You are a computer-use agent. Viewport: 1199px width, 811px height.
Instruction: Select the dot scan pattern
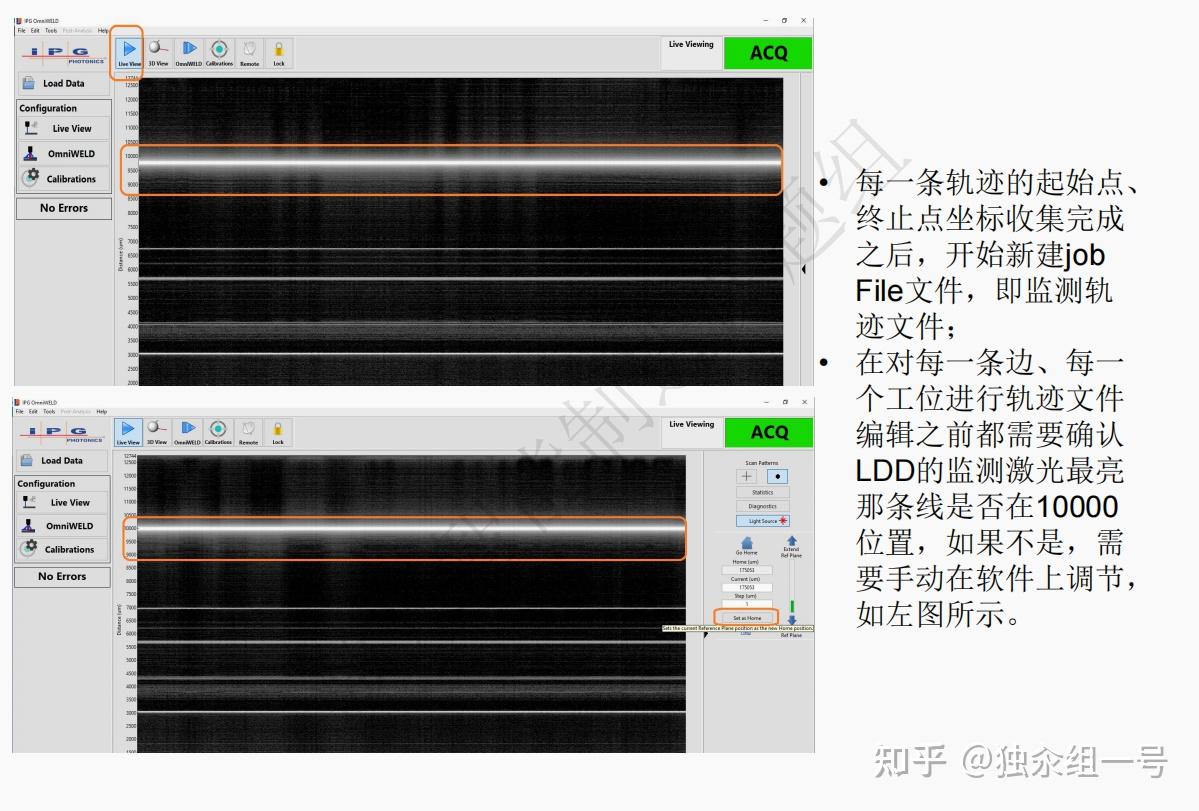[778, 474]
